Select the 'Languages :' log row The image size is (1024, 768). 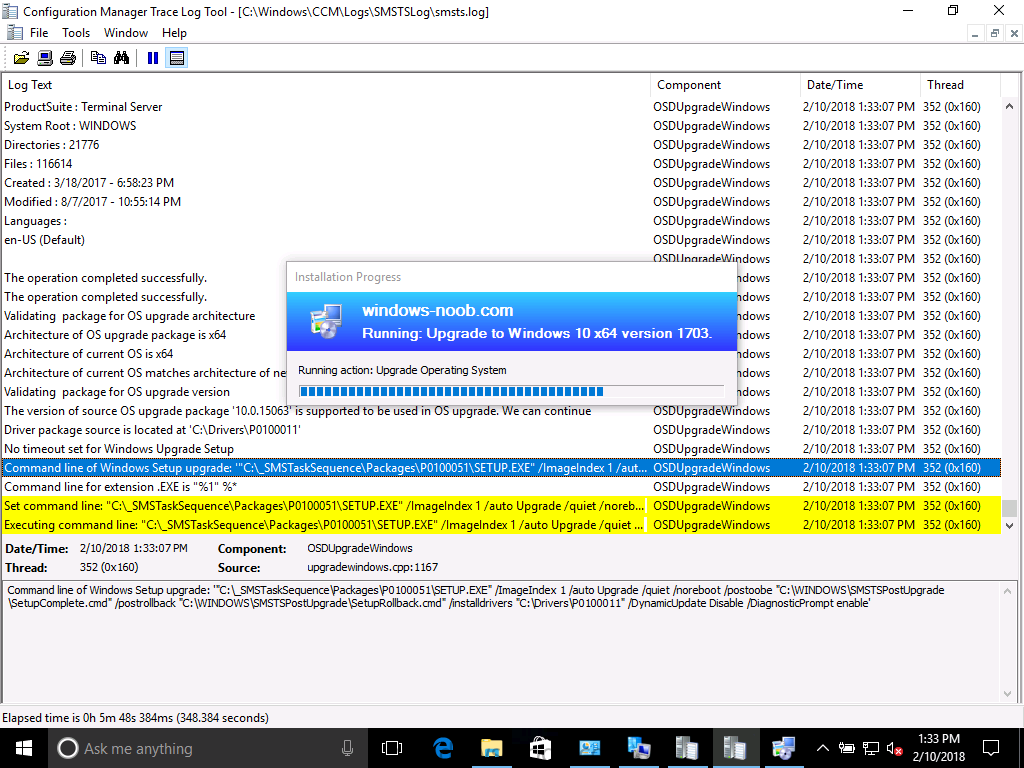(x=501, y=221)
